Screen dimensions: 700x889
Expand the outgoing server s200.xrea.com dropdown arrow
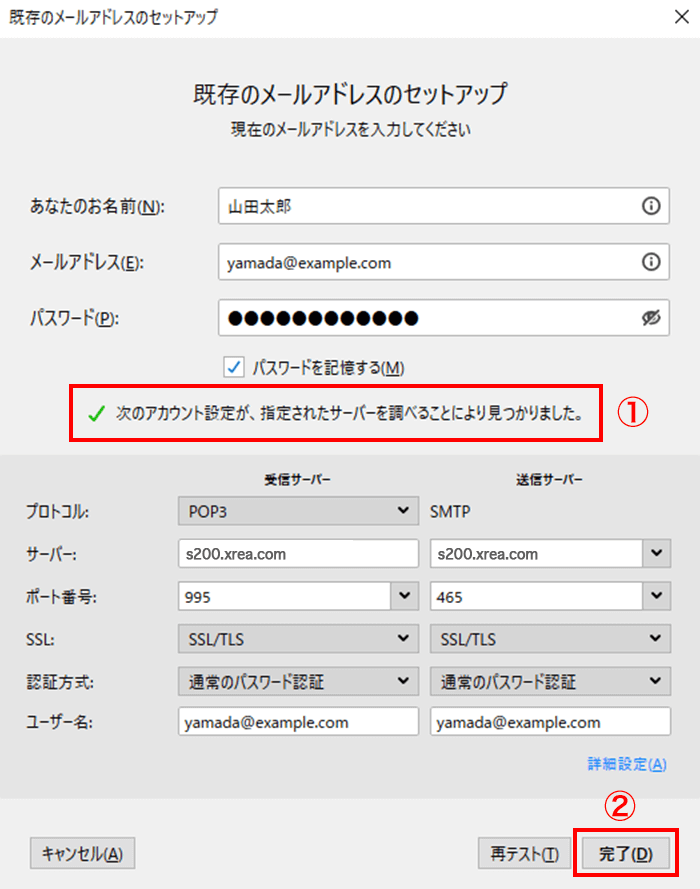tap(656, 553)
